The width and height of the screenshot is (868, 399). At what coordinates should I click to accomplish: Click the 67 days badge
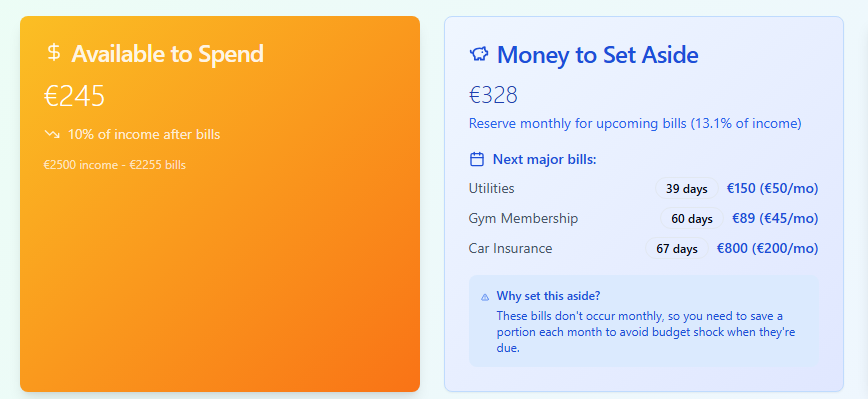click(x=677, y=248)
